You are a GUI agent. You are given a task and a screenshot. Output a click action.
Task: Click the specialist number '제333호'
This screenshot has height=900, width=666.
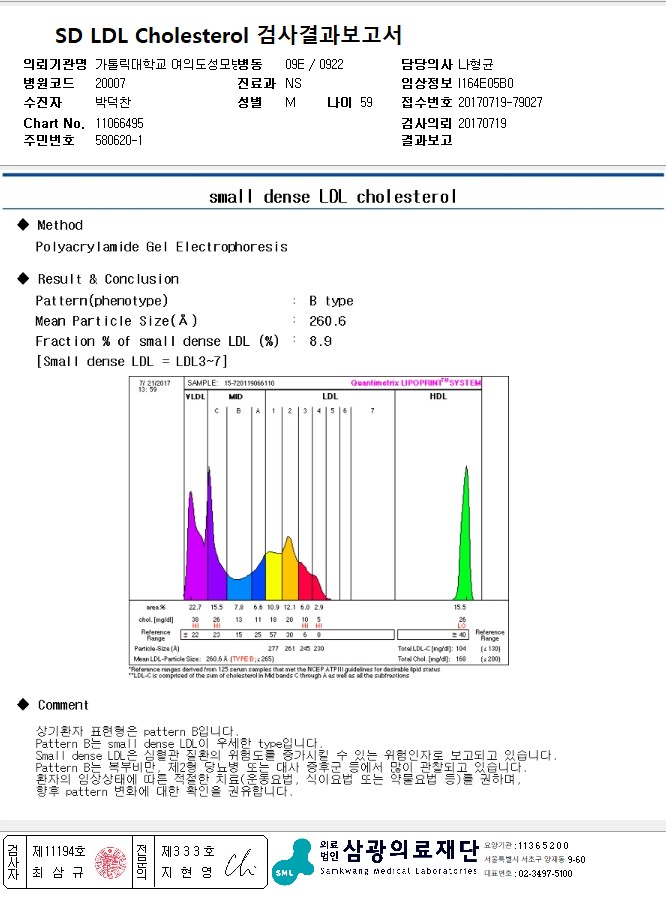(x=188, y=851)
